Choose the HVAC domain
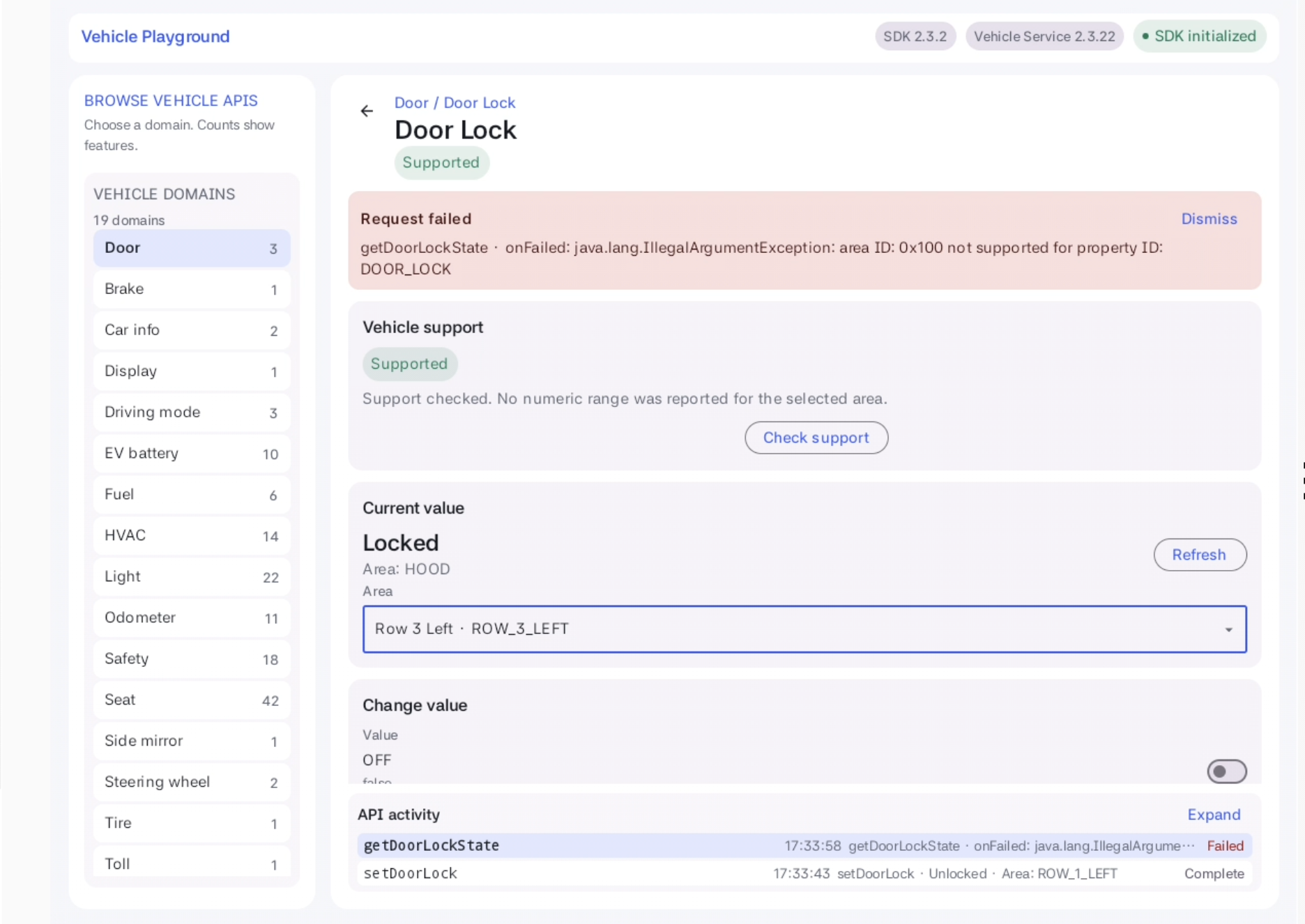 tap(192, 536)
